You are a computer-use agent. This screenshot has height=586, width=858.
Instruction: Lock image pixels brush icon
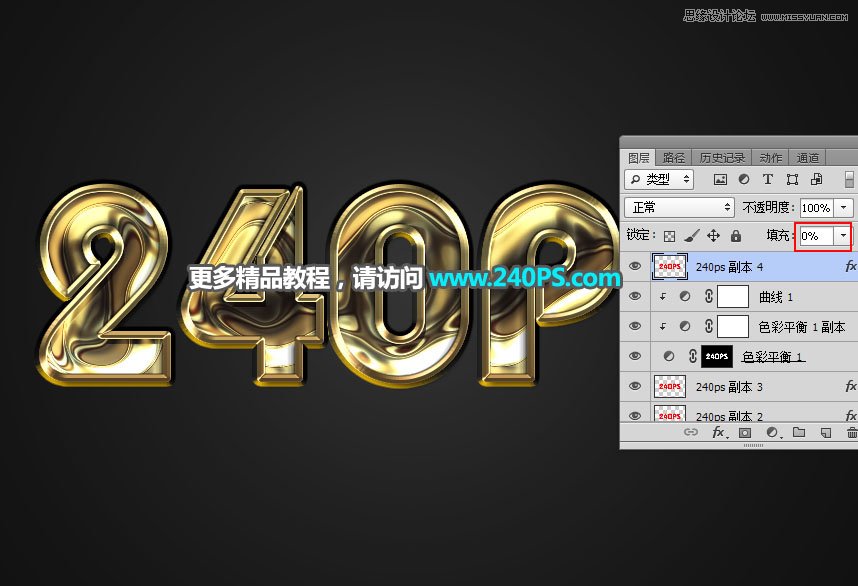click(x=691, y=236)
